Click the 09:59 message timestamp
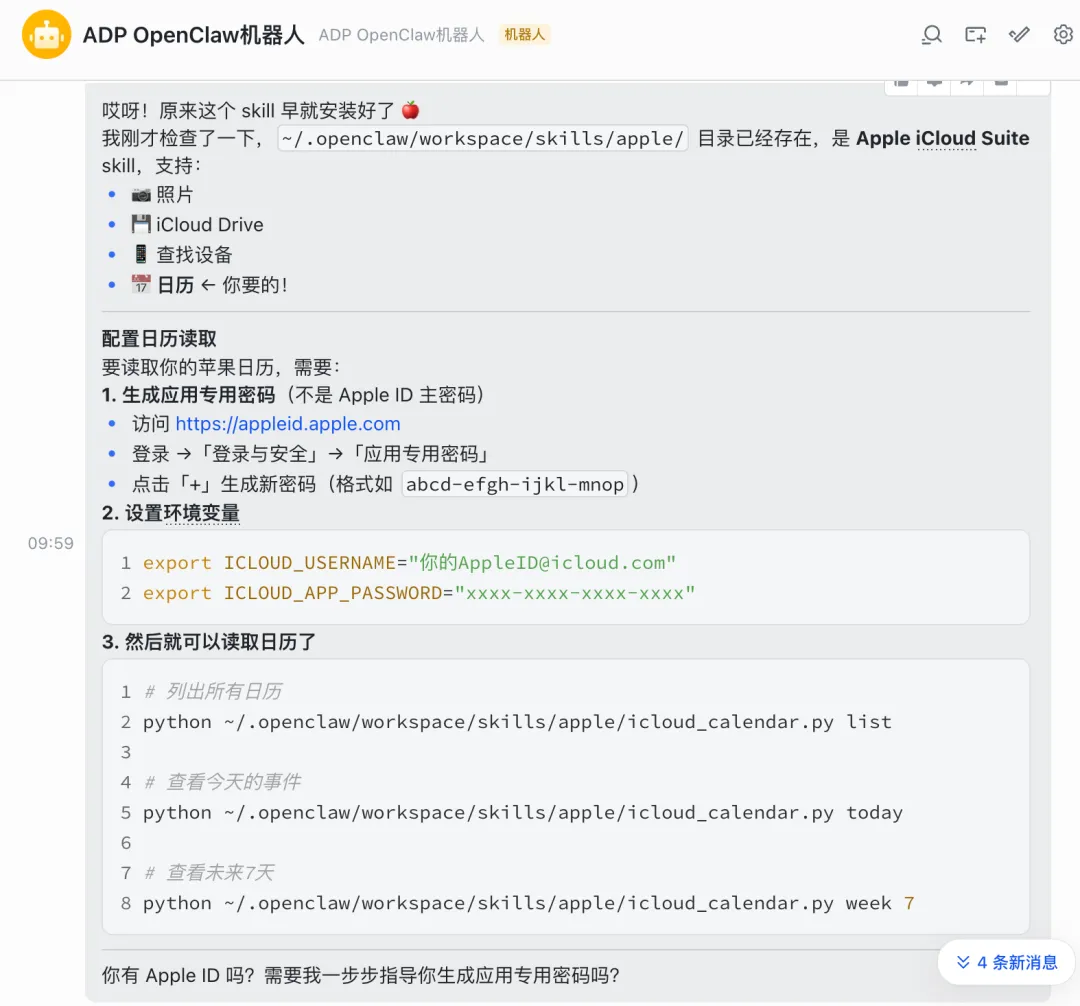 click(x=50, y=543)
